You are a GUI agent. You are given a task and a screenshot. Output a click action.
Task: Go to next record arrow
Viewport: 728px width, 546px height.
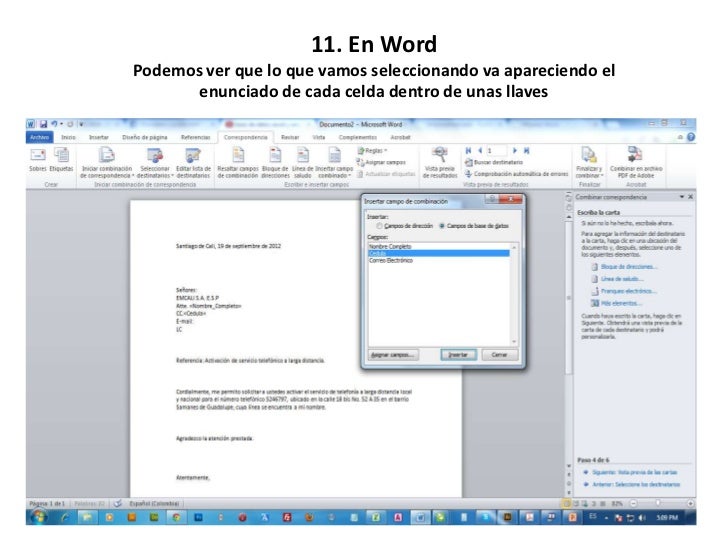click(x=514, y=150)
